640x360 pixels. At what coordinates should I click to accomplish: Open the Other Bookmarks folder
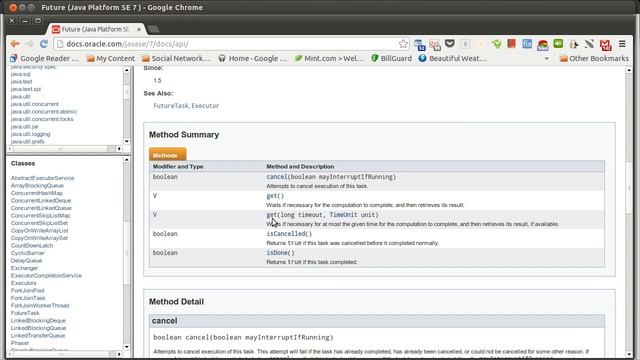click(594, 58)
